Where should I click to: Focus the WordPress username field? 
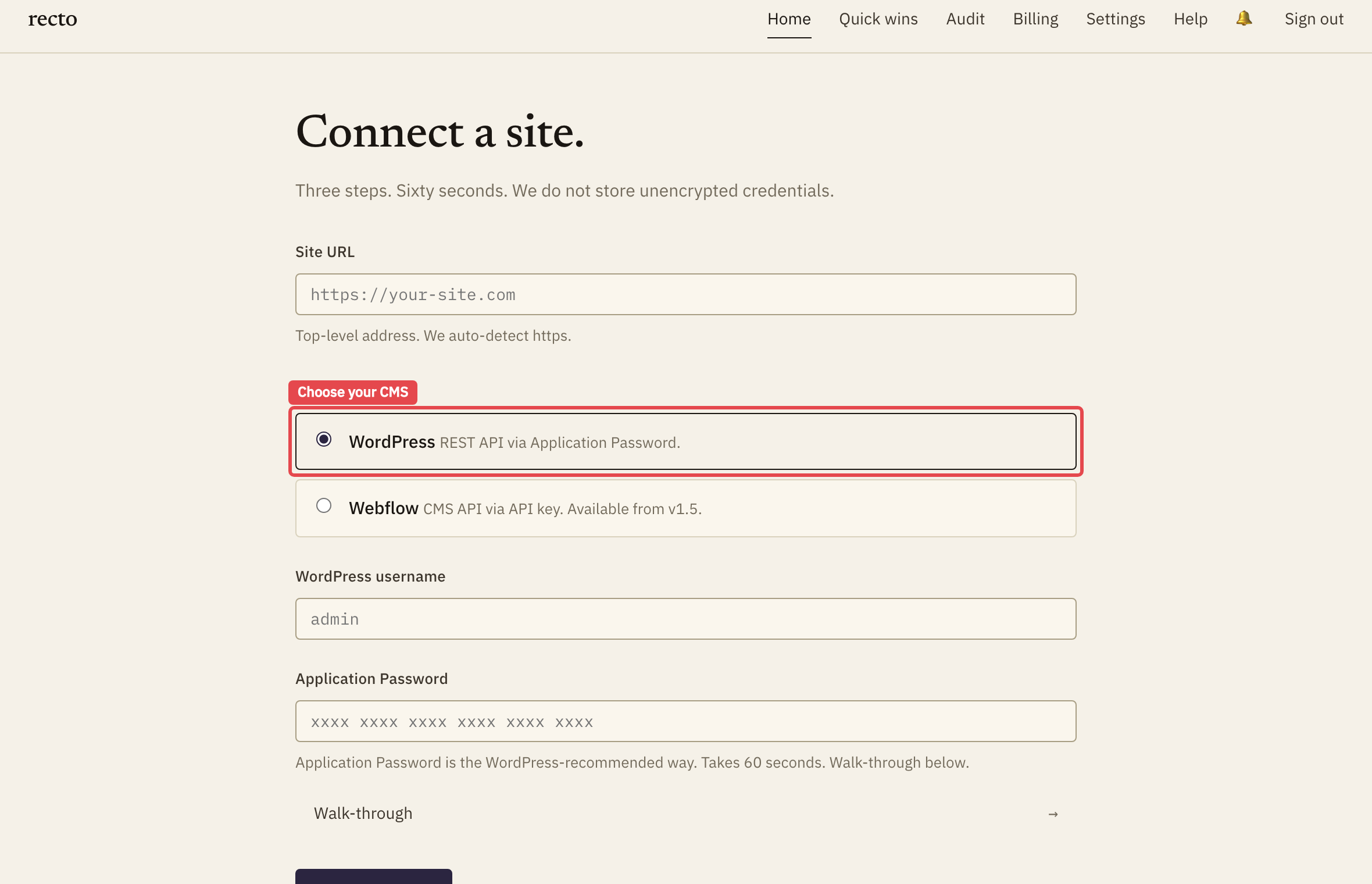[x=685, y=619]
